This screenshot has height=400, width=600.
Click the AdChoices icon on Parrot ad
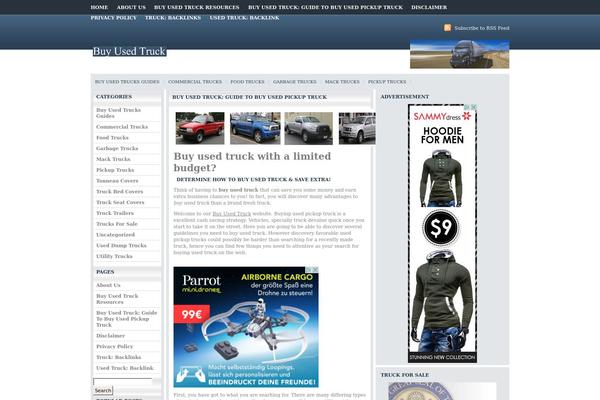pos(309,270)
